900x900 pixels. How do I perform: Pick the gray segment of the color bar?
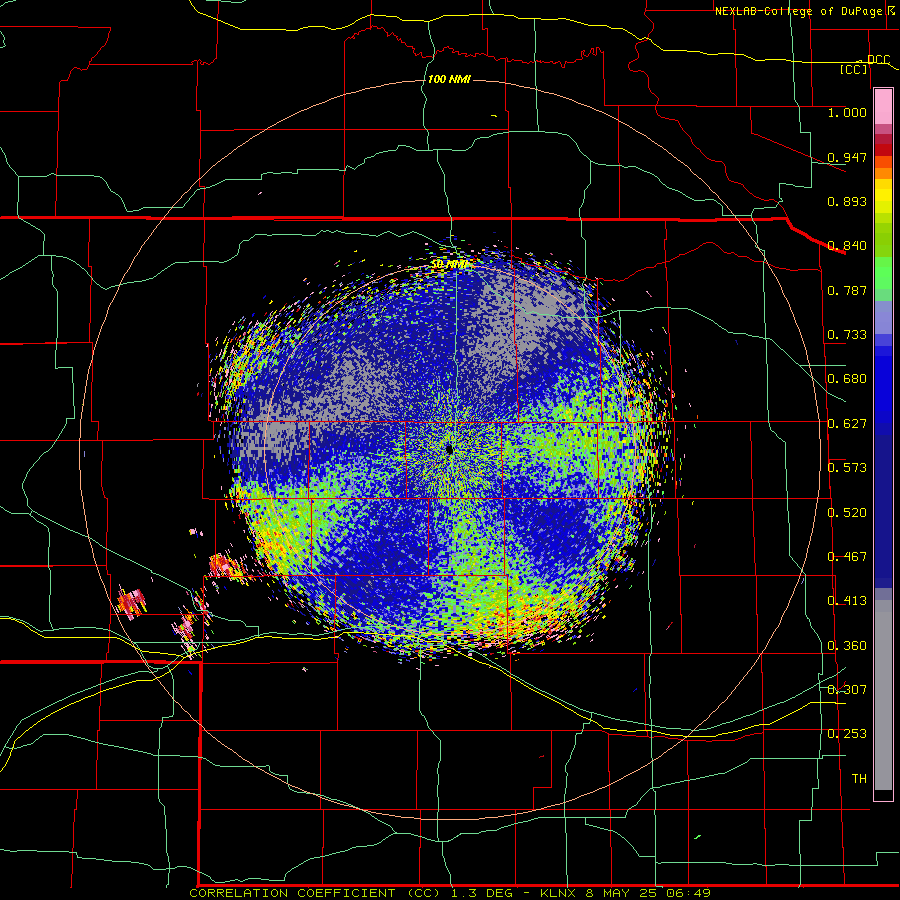pyautogui.click(x=883, y=695)
